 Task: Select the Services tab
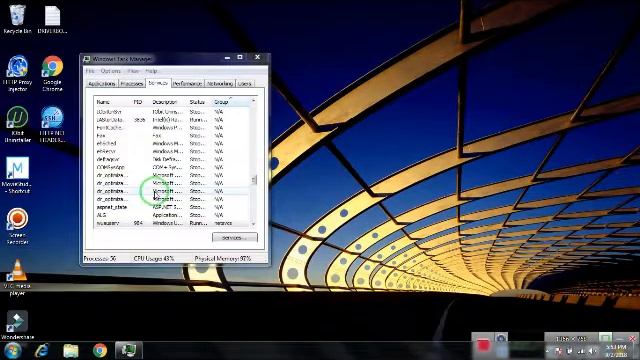(158, 83)
